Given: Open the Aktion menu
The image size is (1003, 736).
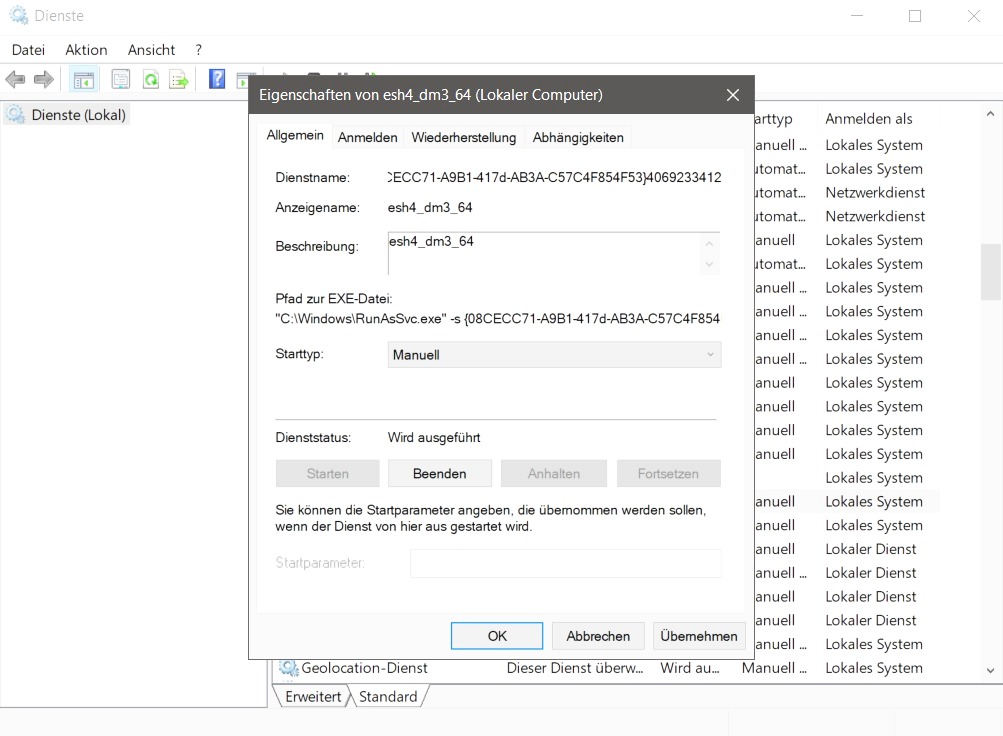Looking at the screenshot, I should pyautogui.click(x=86, y=50).
